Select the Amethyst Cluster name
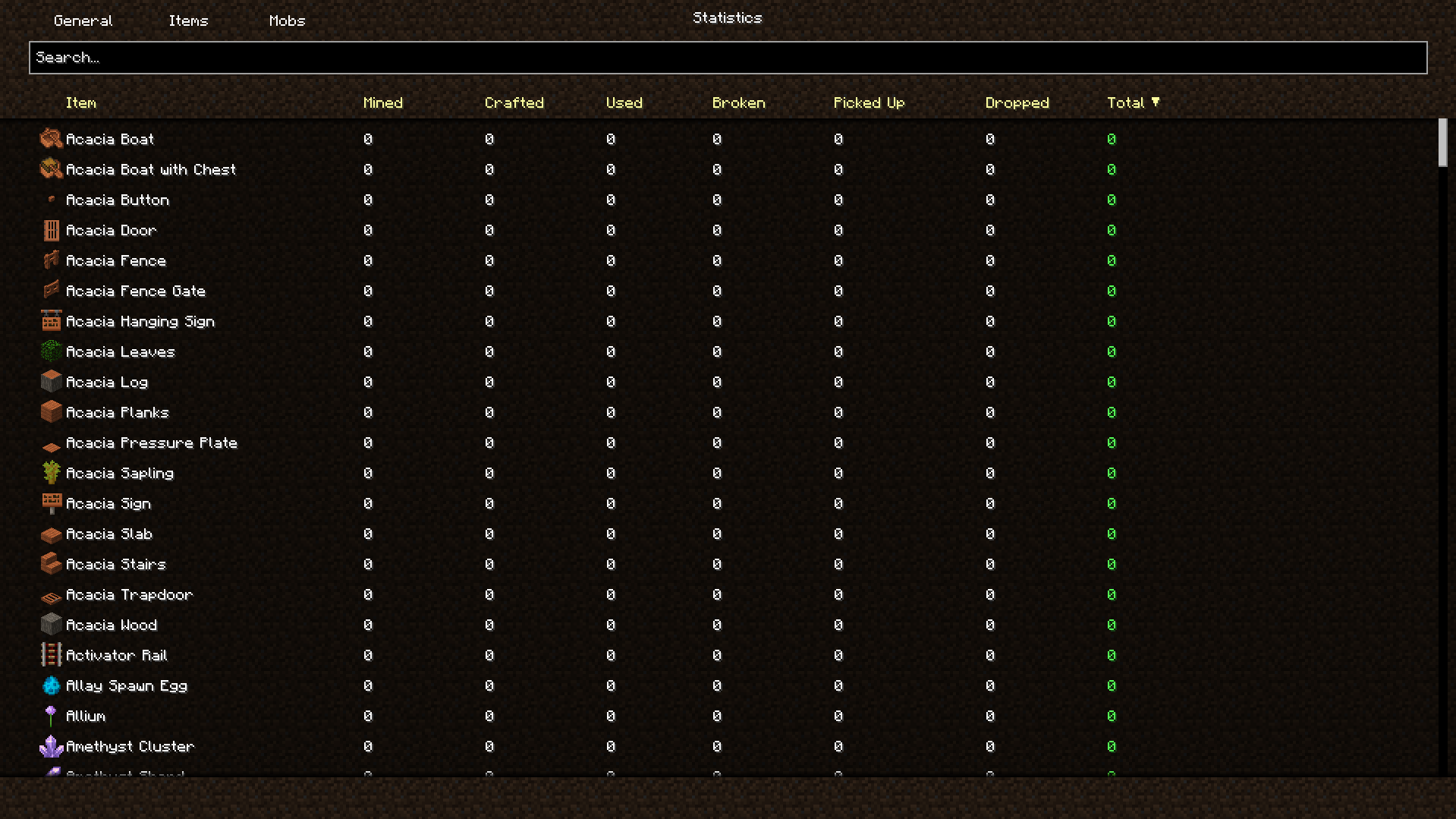1456x819 pixels. pyautogui.click(x=130, y=746)
